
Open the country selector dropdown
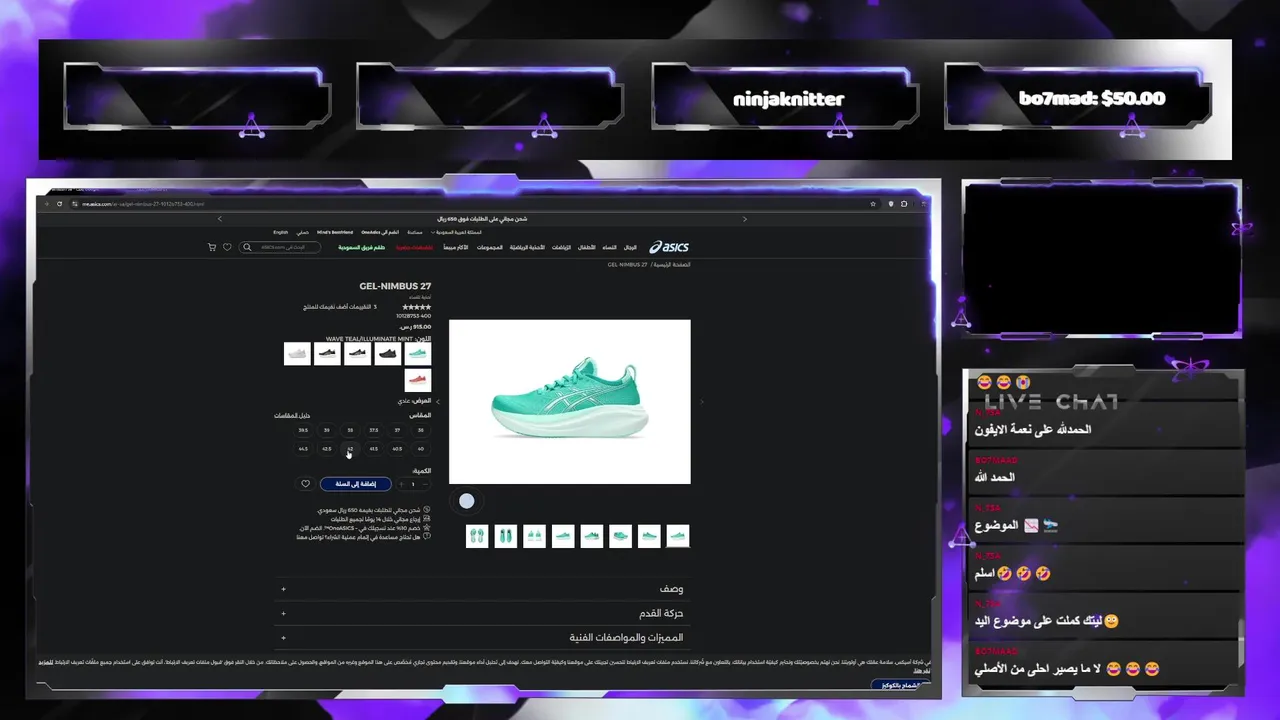456,232
